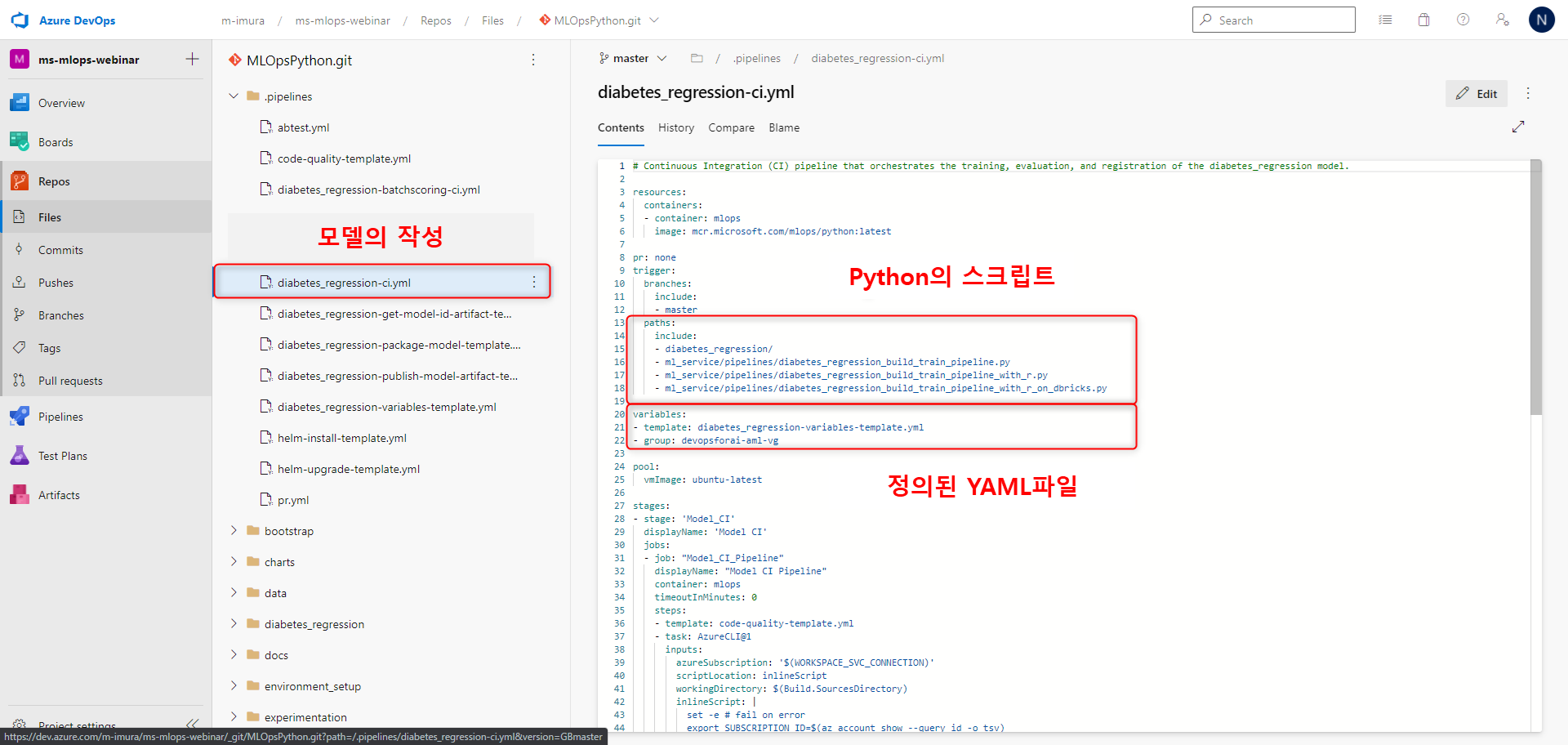Viewport: 1568px width, 745px height.
Task: Open the N user profile avatar
Action: (x=1541, y=20)
